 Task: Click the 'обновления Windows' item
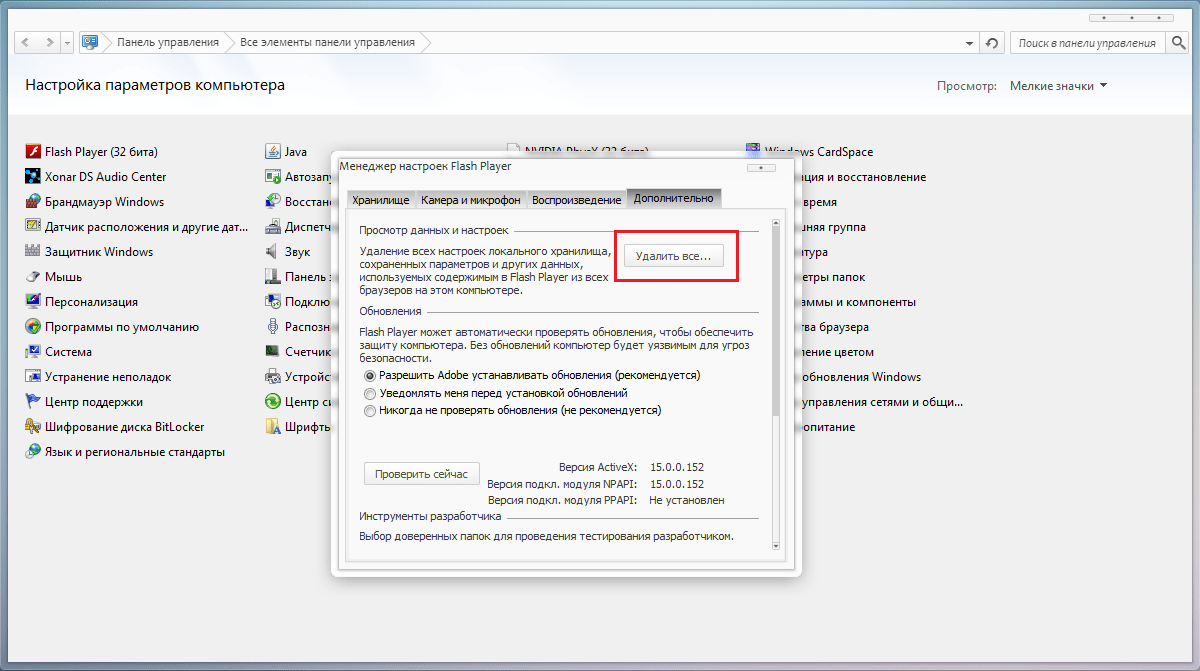point(861,377)
